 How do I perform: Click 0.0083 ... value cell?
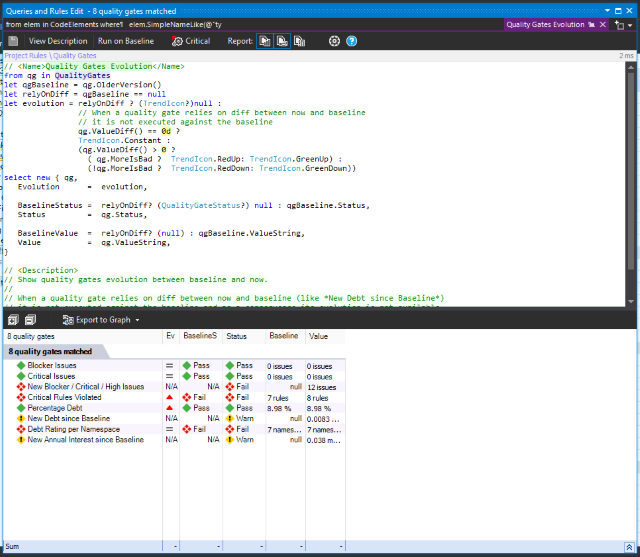323,419
